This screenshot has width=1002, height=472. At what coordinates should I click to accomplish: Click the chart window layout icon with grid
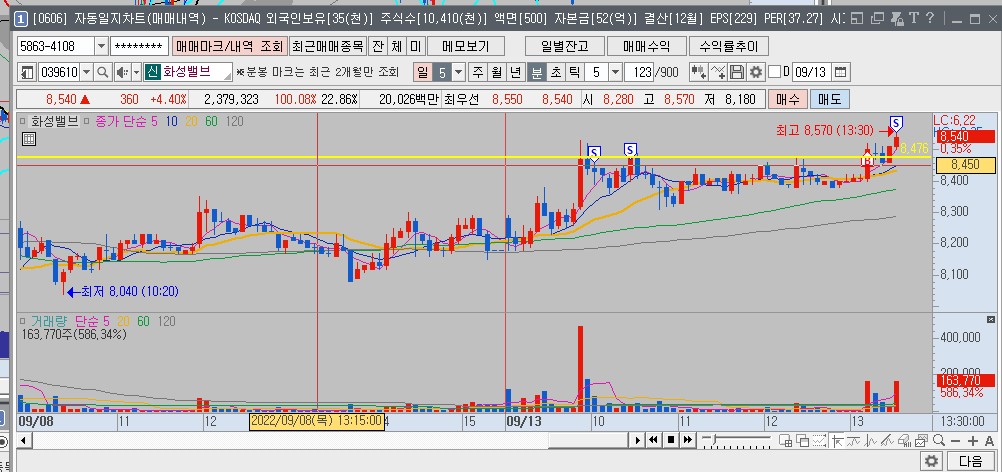click(x=785, y=440)
